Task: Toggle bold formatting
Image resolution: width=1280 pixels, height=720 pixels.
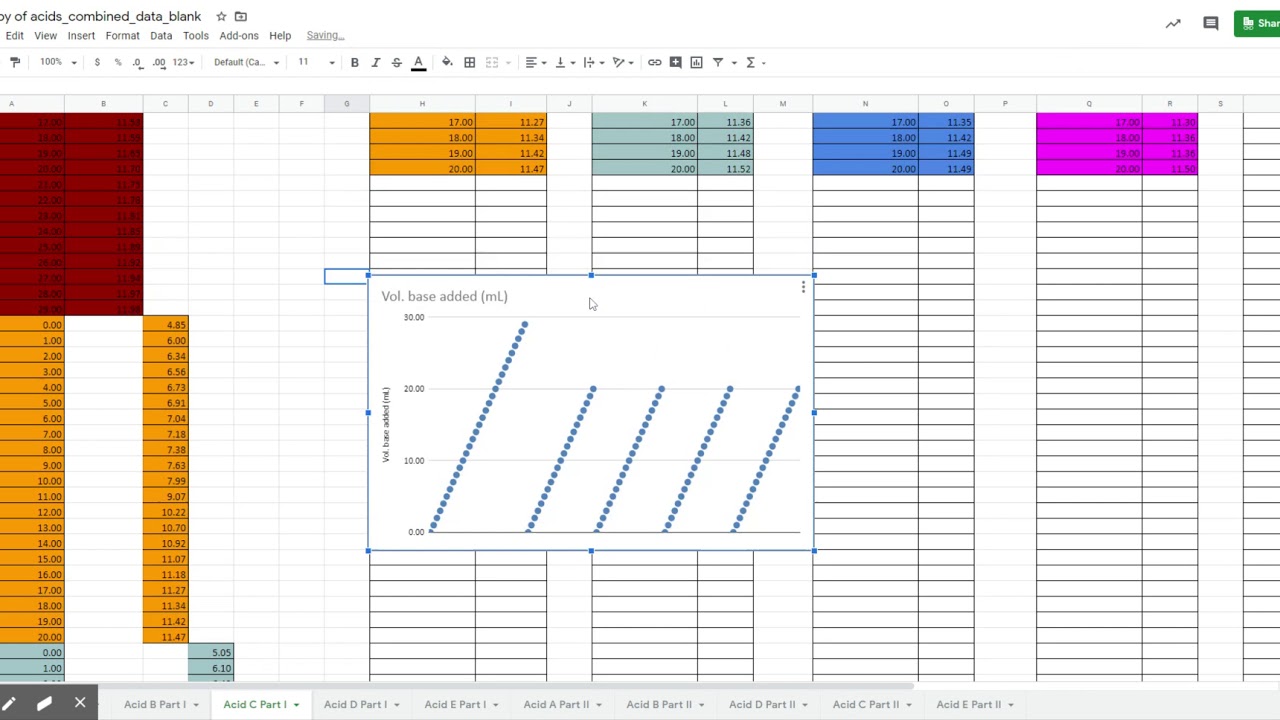Action: pyautogui.click(x=354, y=62)
